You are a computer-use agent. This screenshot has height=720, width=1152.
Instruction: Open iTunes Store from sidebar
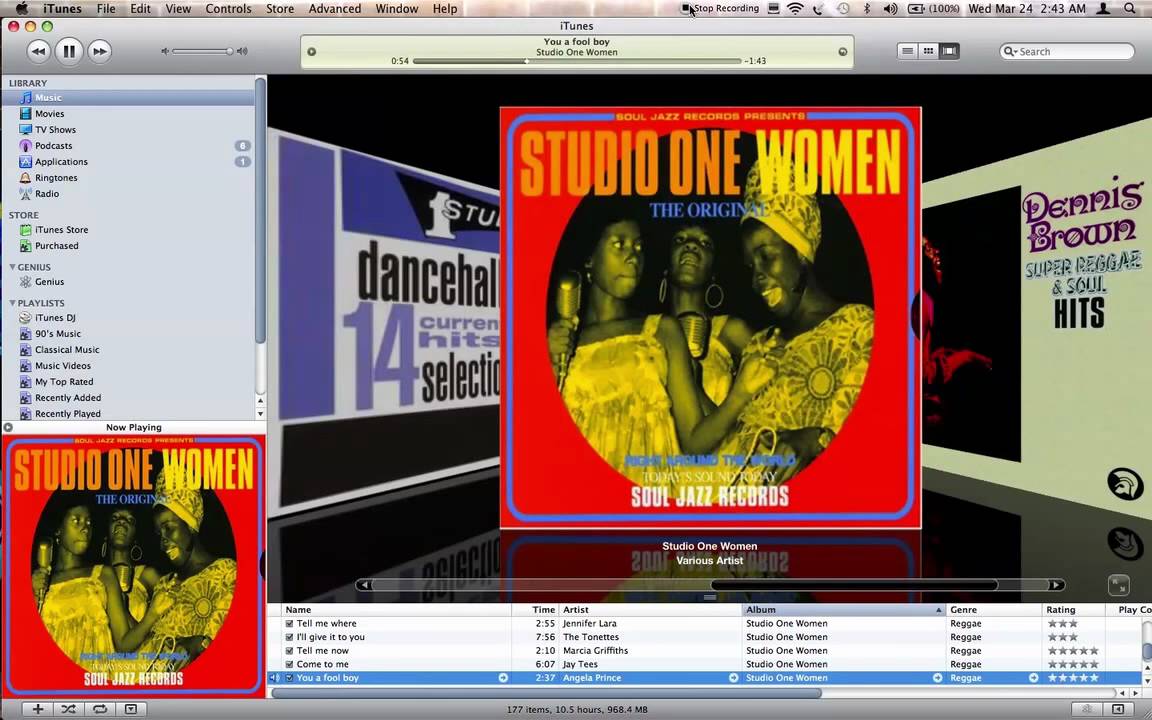[x=61, y=230]
